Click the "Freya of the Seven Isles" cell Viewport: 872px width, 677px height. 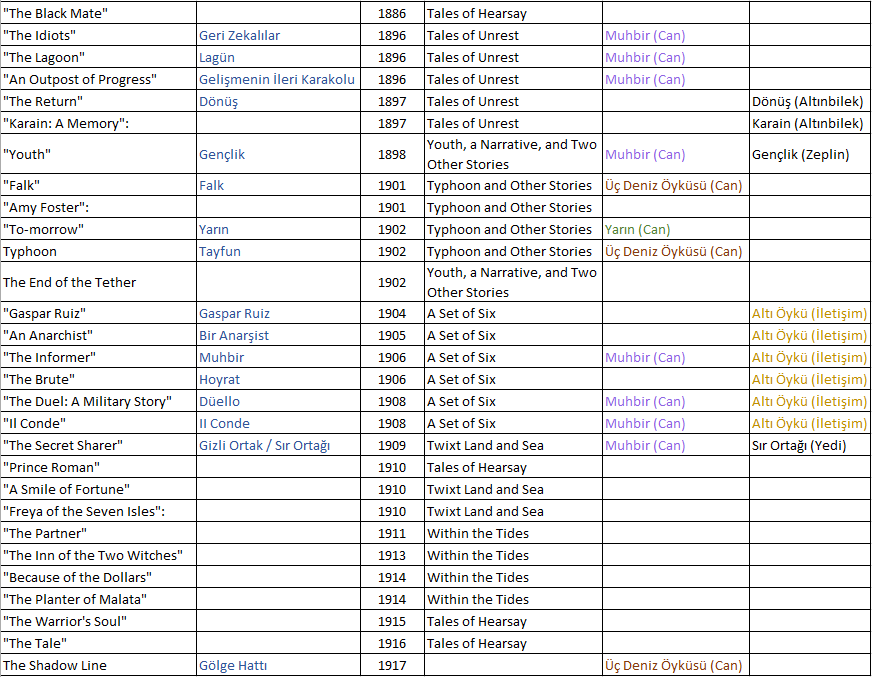tap(83, 511)
